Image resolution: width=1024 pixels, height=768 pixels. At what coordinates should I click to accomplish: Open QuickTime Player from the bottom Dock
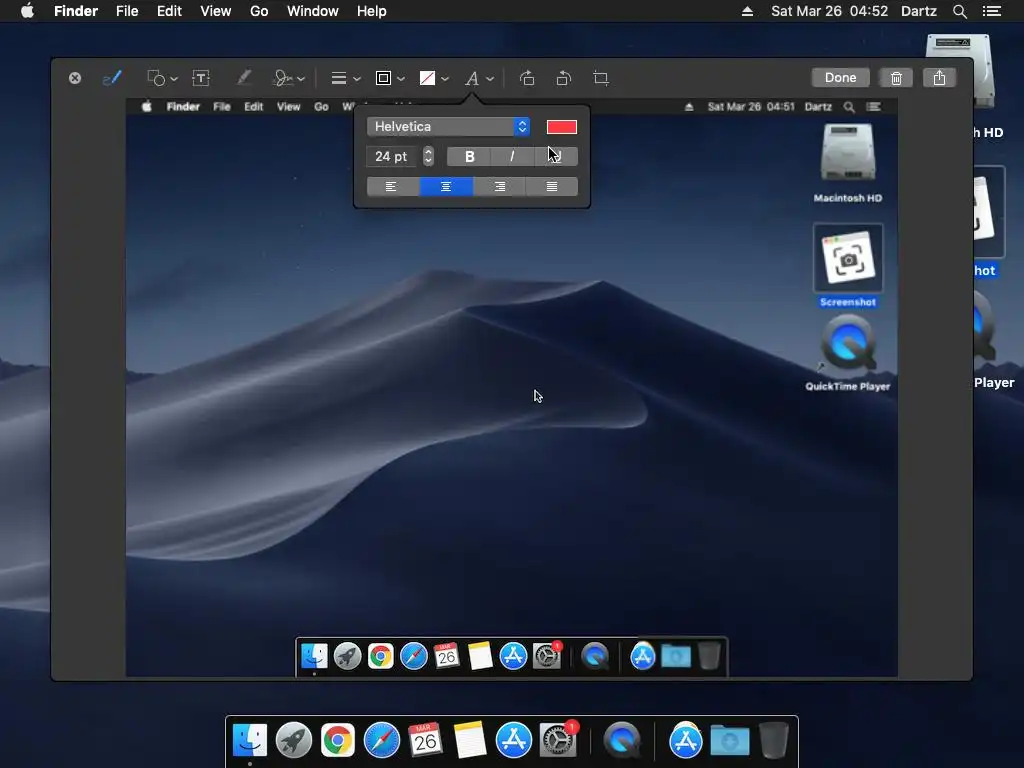pyautogui.click(x=622, y=740)
